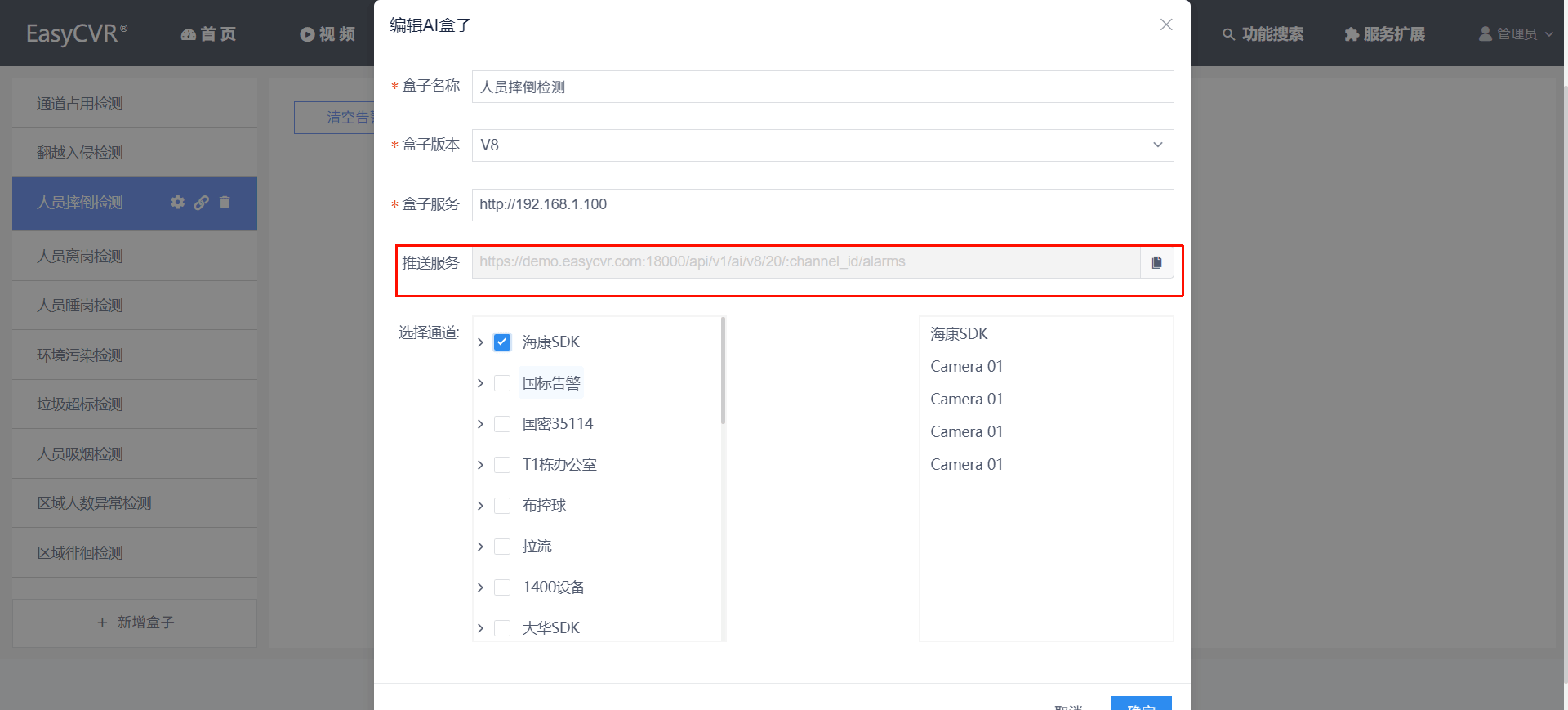Open the 管理员 user menu
This screenshot has height=710, width=1568.
pos(1516,34)
